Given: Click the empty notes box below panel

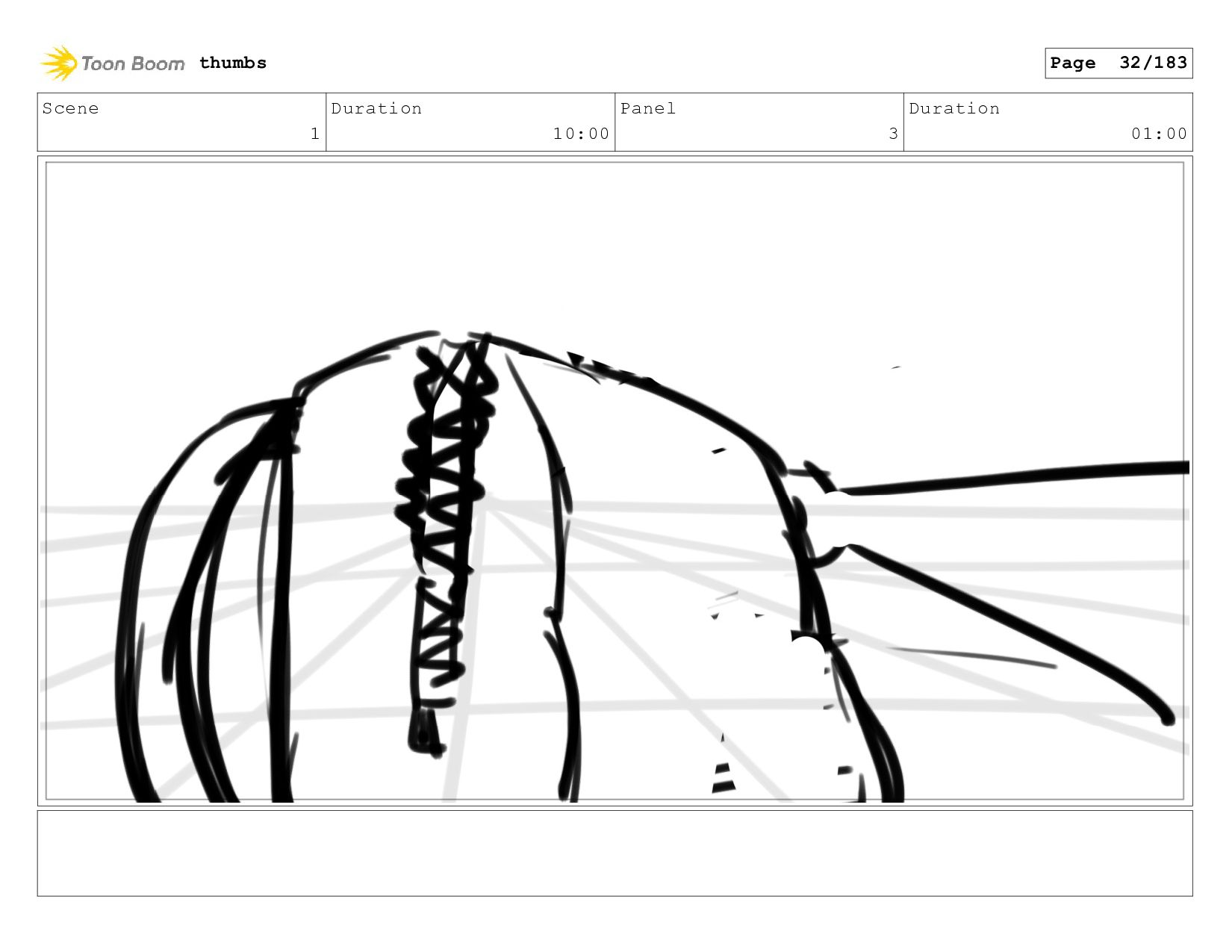Looking at the screenshot, I should 615,853.
